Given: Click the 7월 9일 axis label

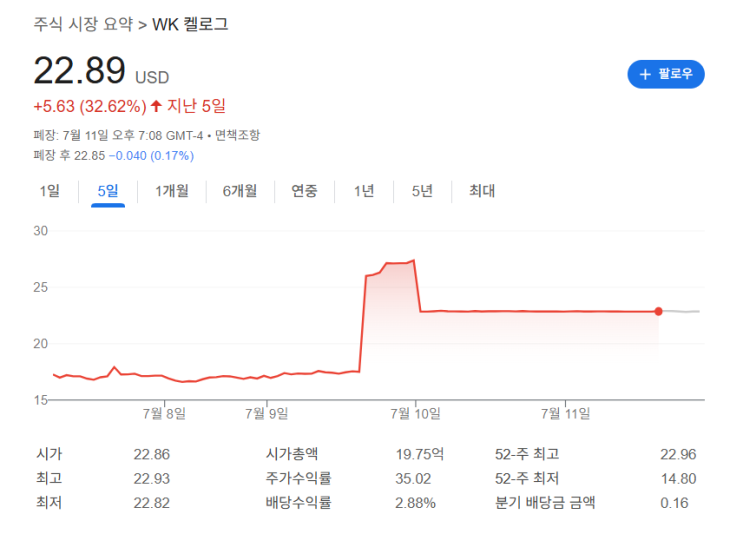Looking at the screenshot, I should (267, 414).
